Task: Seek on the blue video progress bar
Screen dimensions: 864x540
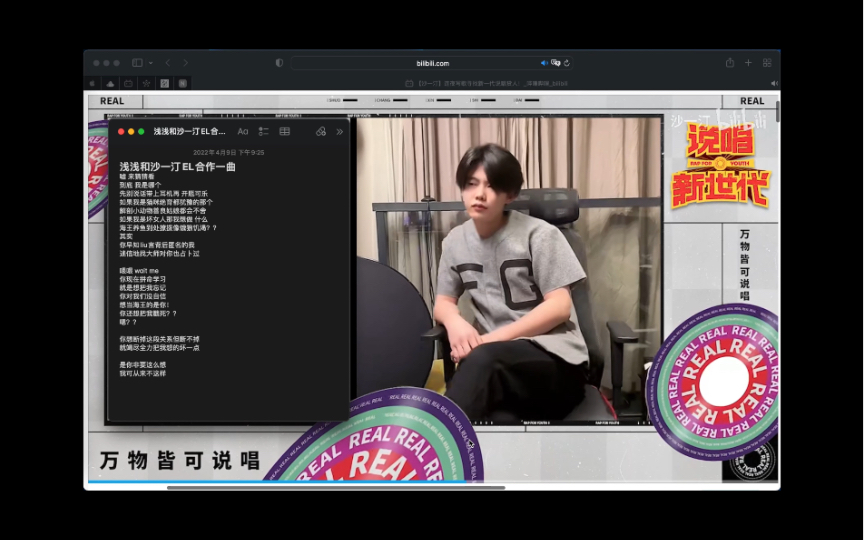Action: (x=276, y=482)
